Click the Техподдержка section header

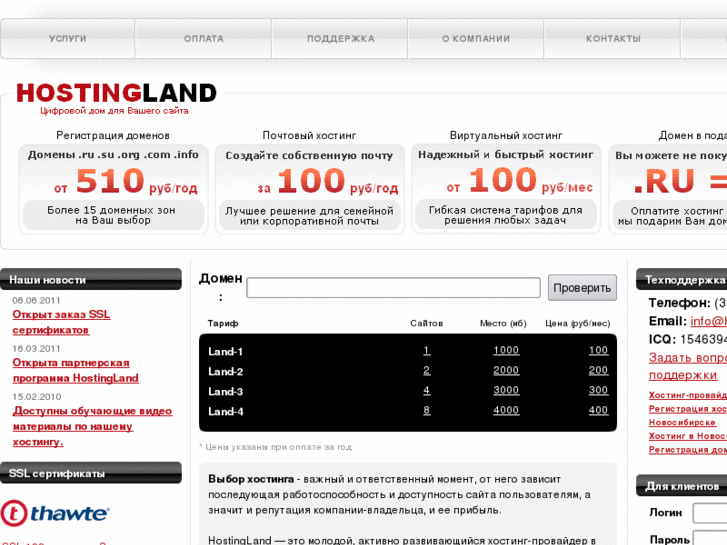click(682, 279)
